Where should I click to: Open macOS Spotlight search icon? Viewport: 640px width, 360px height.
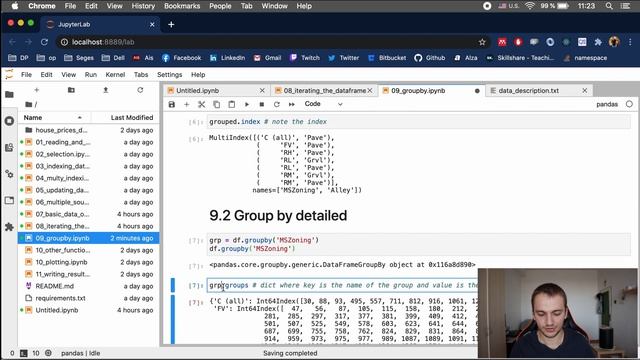[609, 6]
